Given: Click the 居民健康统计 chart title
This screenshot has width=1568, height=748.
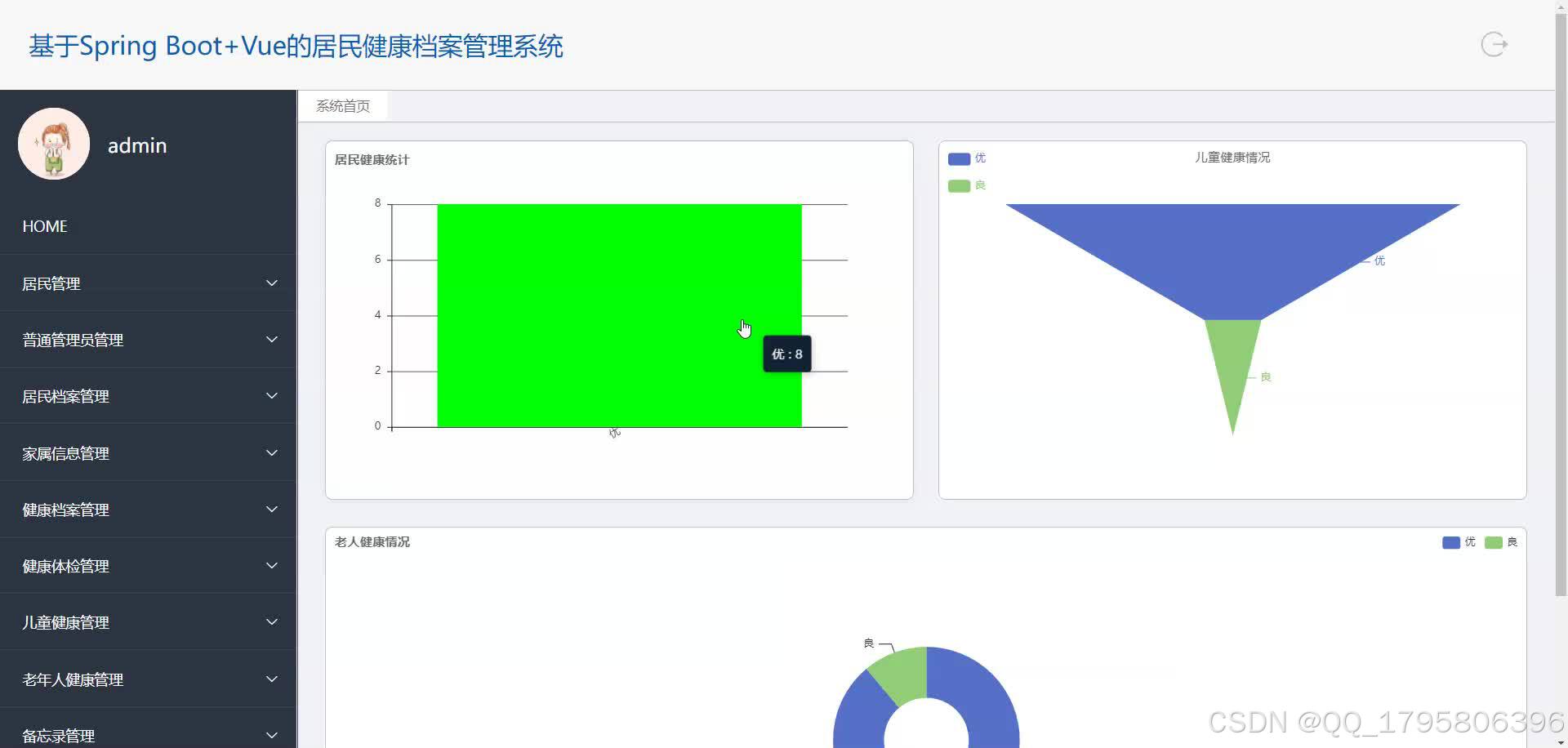Looking at the screenshot, I should click(372, 160).
